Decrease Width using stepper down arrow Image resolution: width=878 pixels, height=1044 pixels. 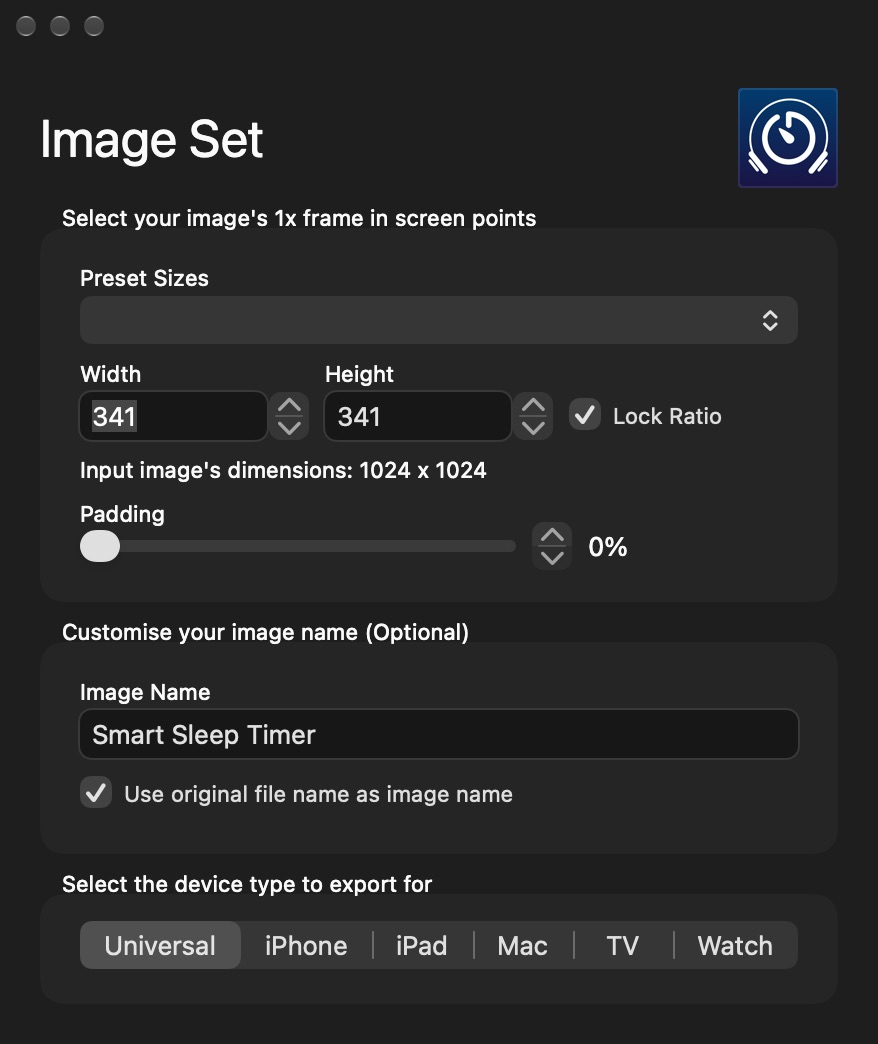289,427
